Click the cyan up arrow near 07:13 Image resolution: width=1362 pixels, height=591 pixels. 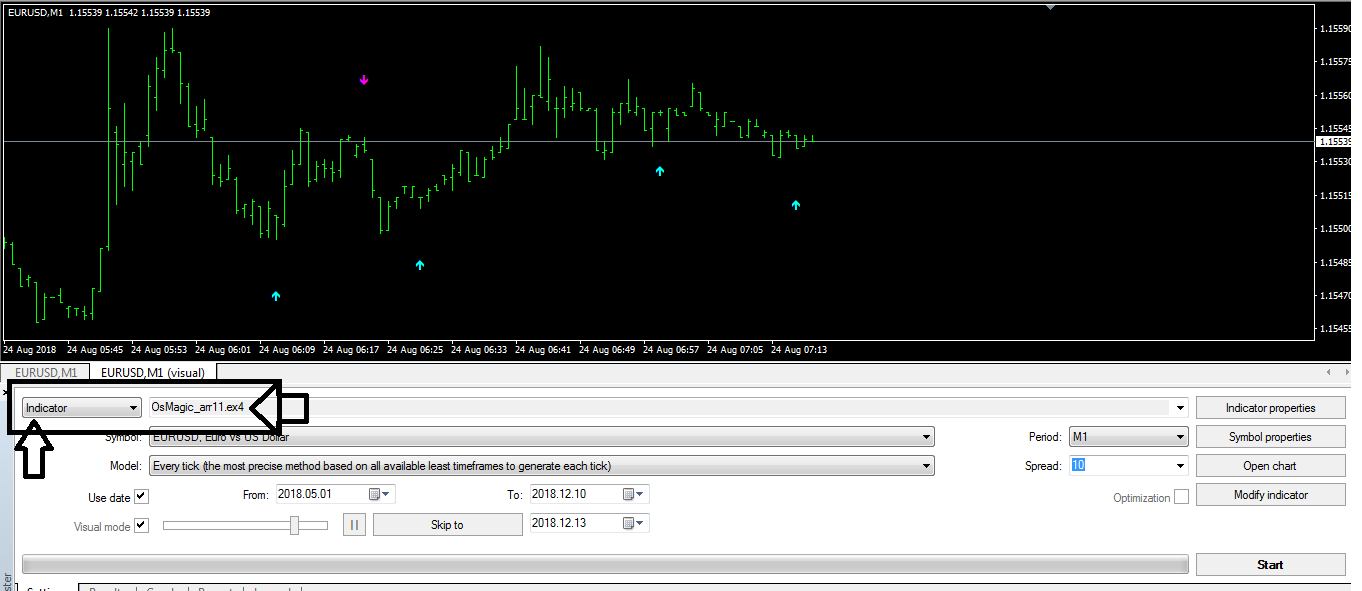(796, 205)
